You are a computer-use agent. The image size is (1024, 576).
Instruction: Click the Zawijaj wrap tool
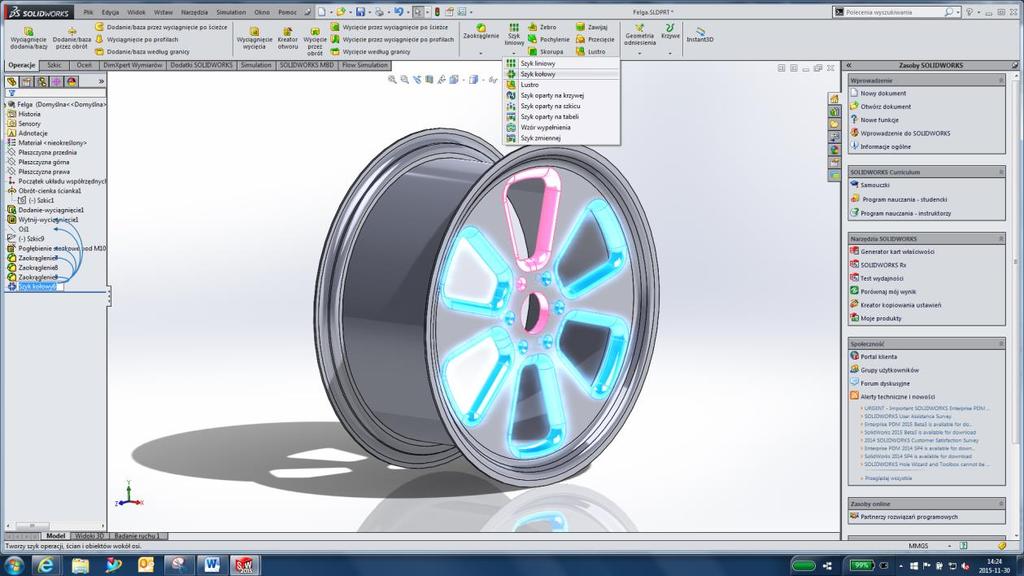point(592,27)
